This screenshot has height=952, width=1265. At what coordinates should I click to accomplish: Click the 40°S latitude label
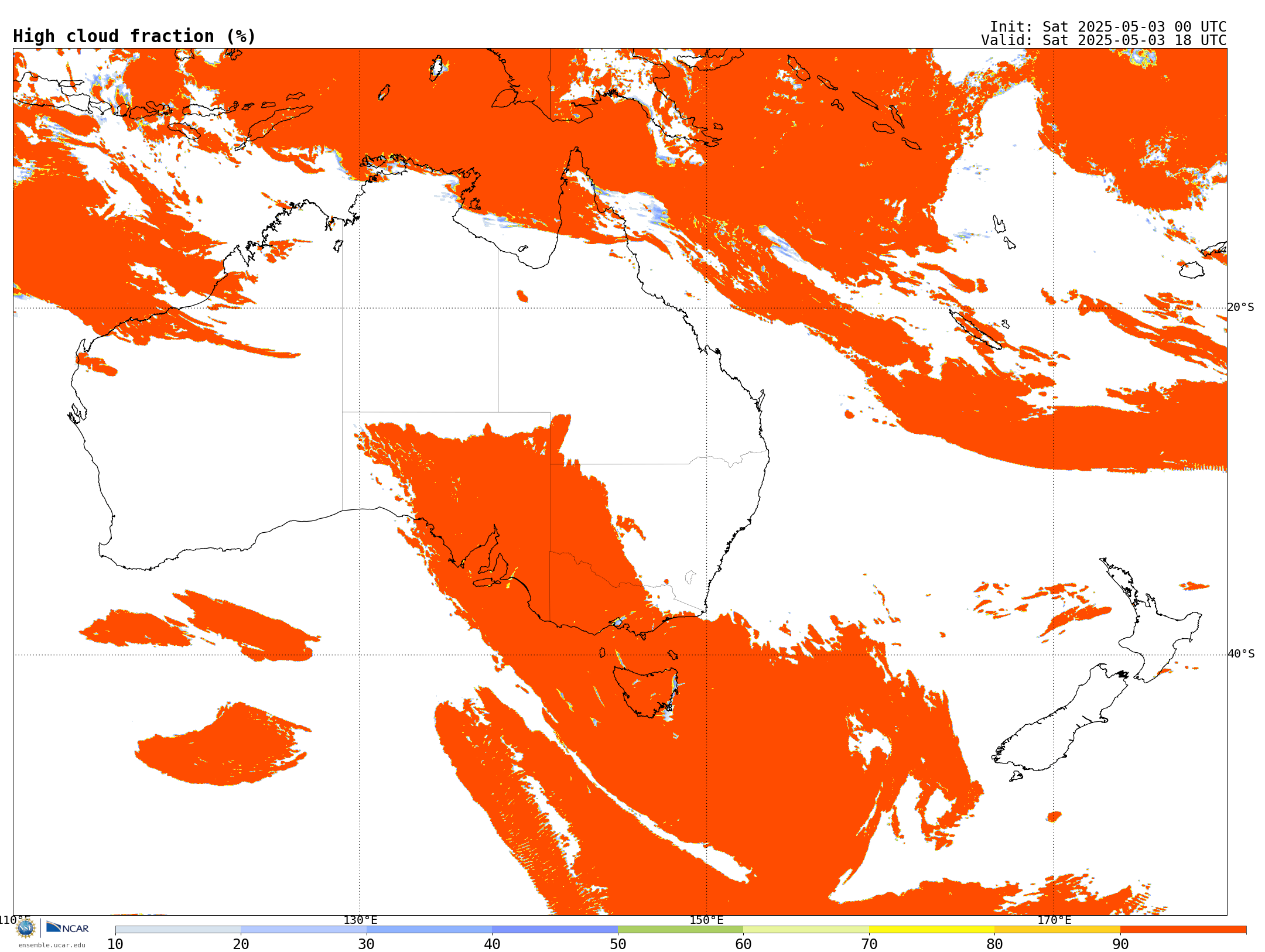(1241, 654)
